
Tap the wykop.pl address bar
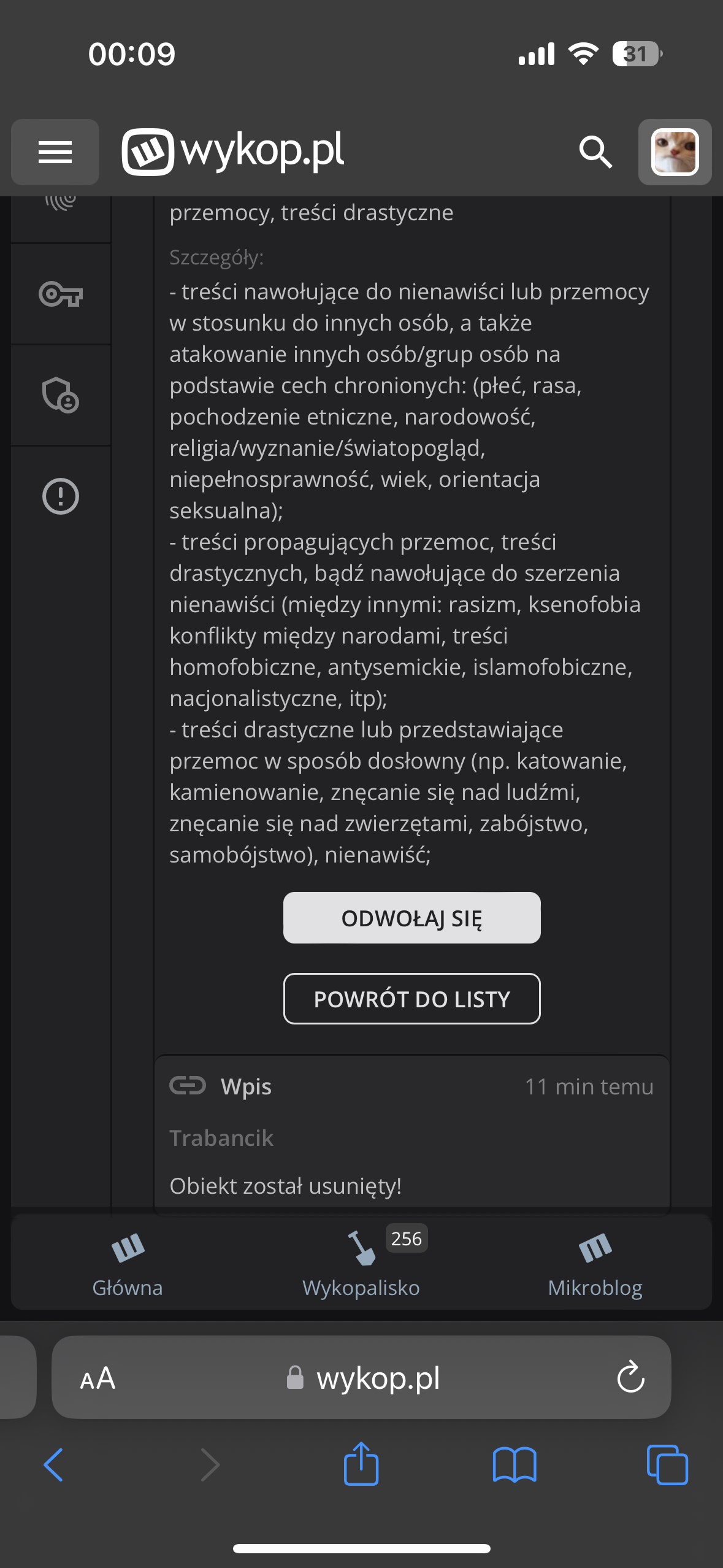(362, 1378)
